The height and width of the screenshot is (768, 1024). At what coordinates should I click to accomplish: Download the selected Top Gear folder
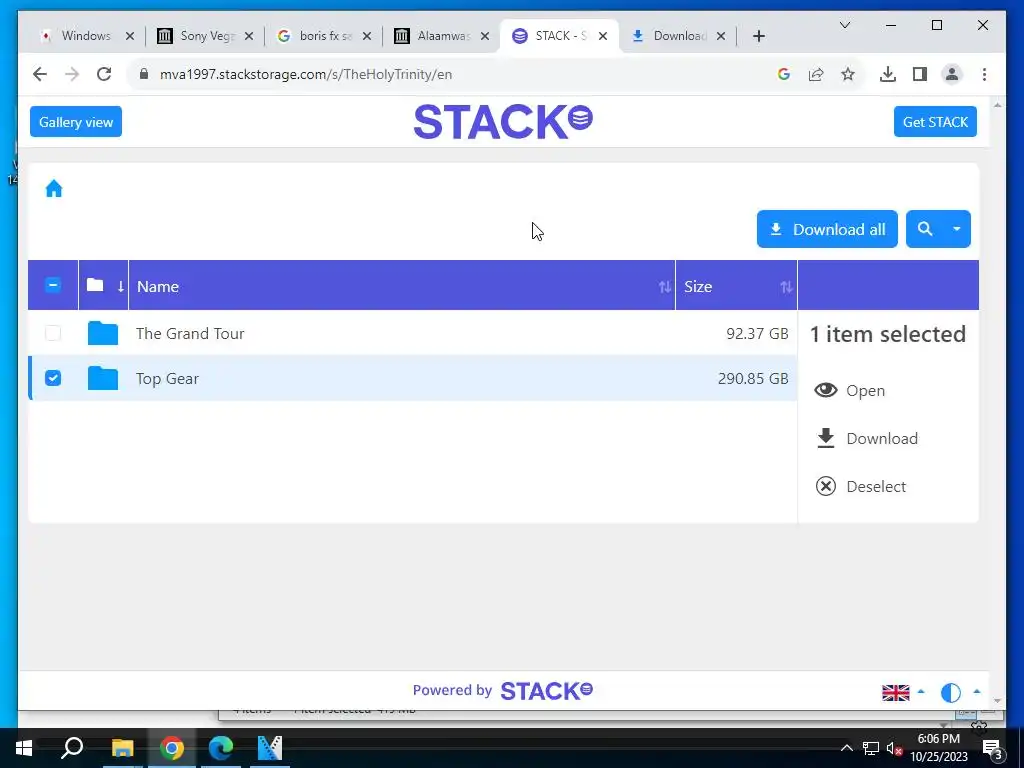click(x=867, y=438)
